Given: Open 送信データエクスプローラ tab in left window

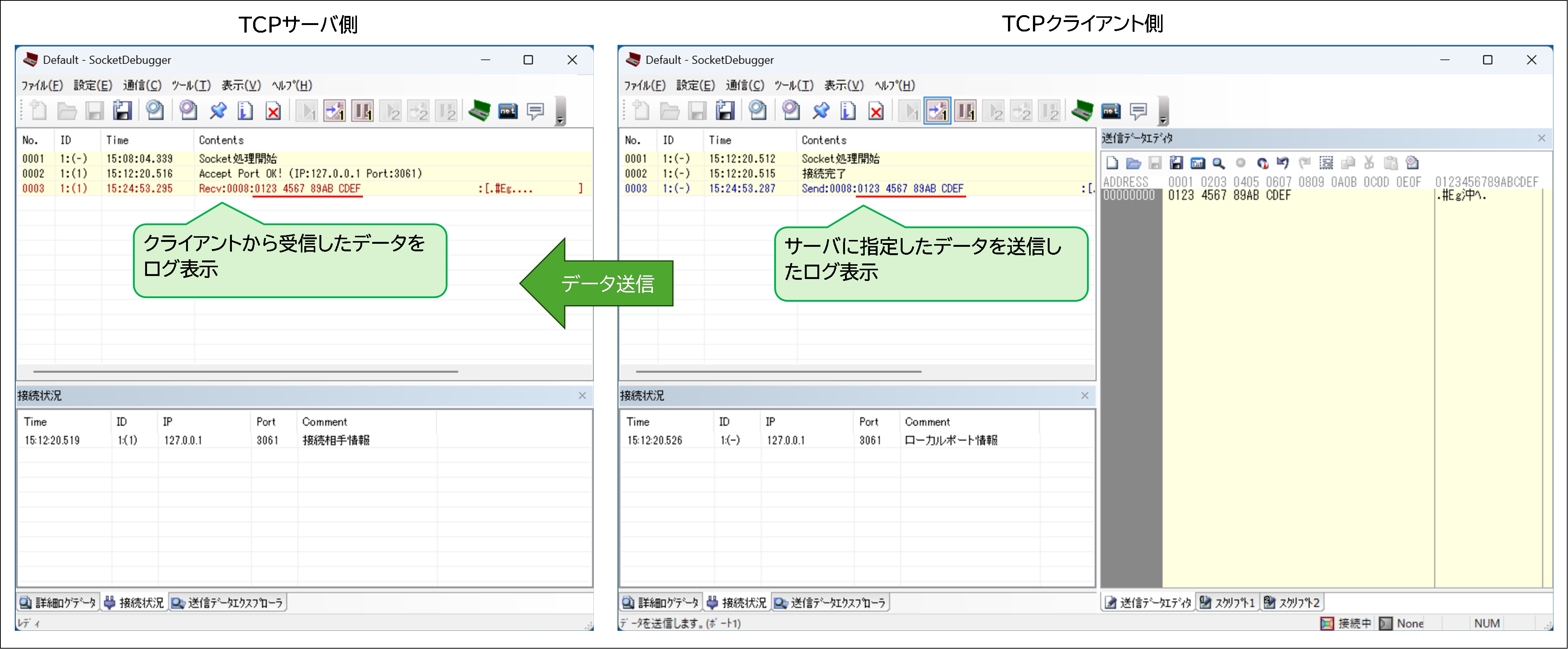Looking at the screenshot, I should [x=228, y=603].
